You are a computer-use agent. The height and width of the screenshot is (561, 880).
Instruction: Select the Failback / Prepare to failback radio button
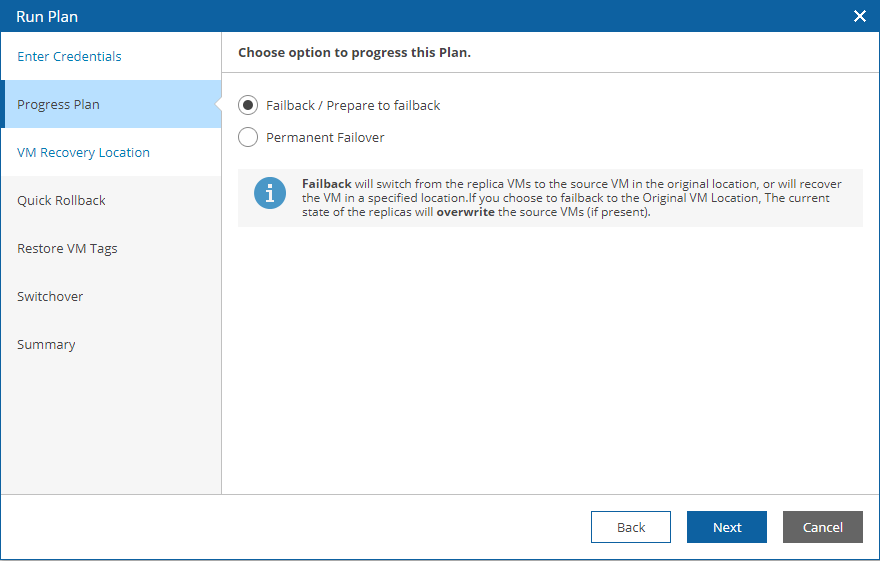coord(248,105)
